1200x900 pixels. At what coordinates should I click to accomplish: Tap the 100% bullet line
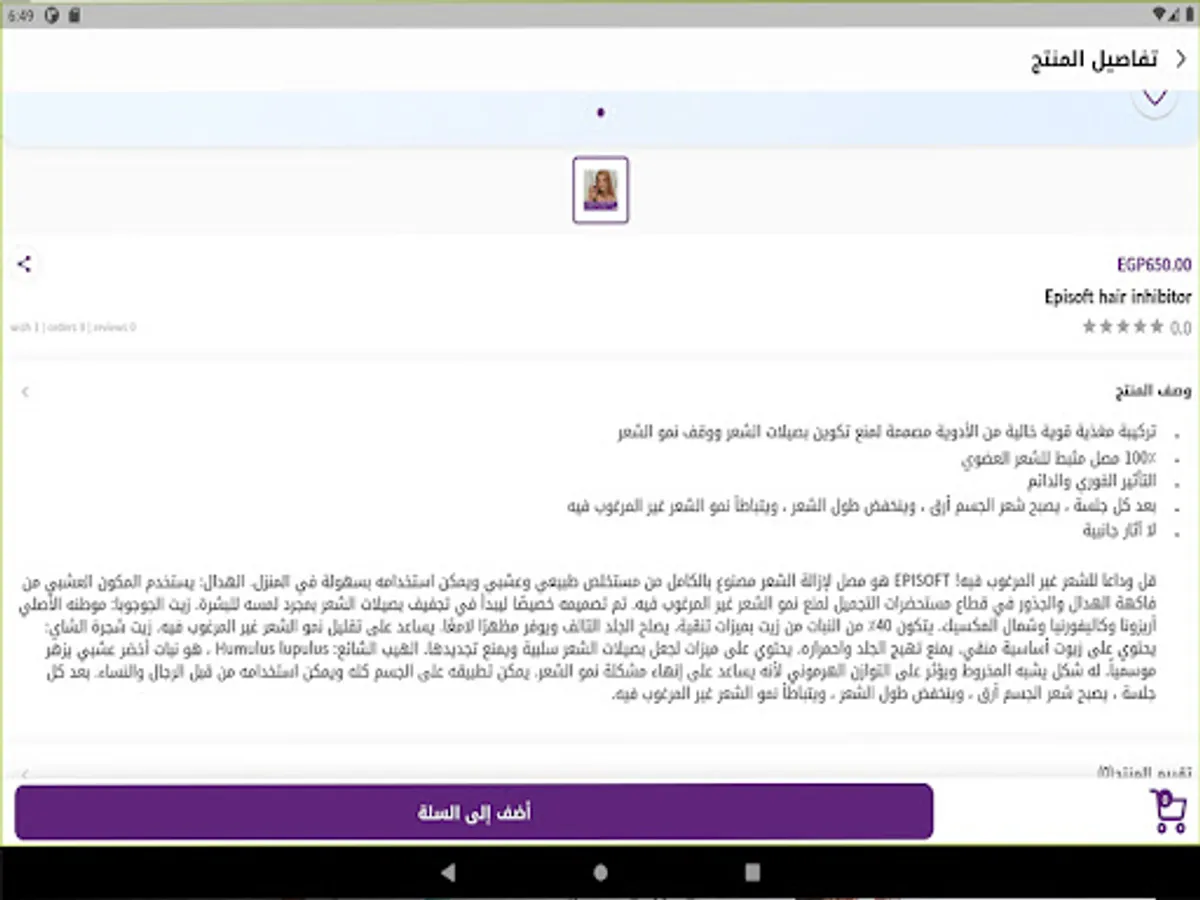pyautogui.click(x=1060, y=459)
